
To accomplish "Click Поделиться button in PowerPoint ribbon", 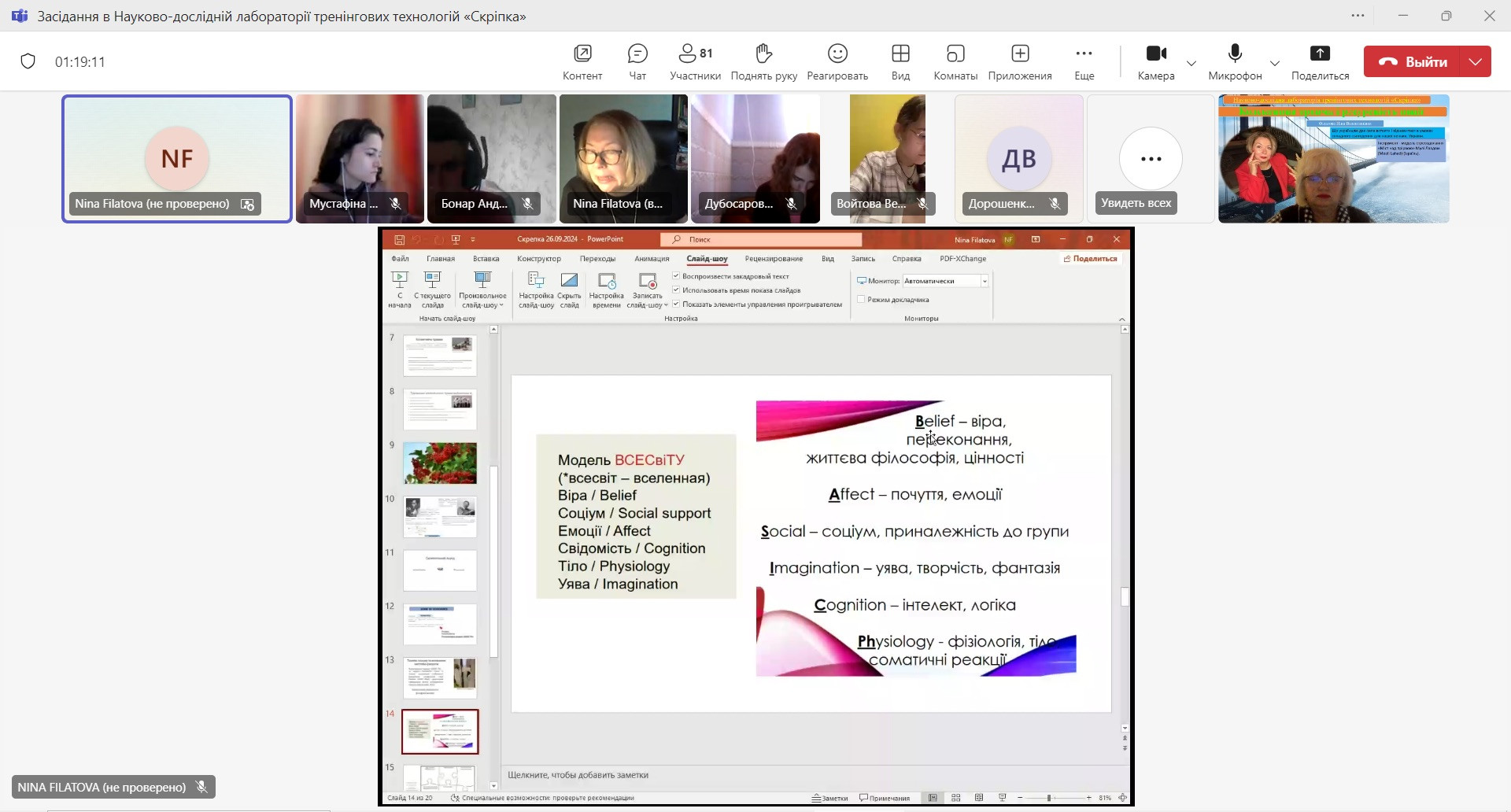I will [1090, 259].
